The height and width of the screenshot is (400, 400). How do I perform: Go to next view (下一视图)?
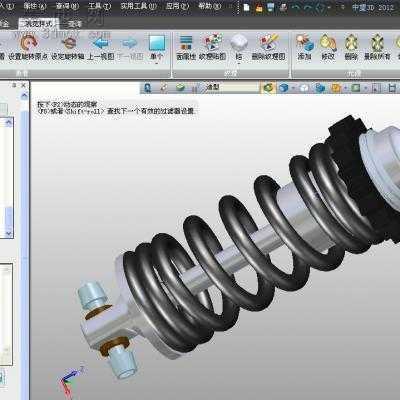click(x=130, y=43)
